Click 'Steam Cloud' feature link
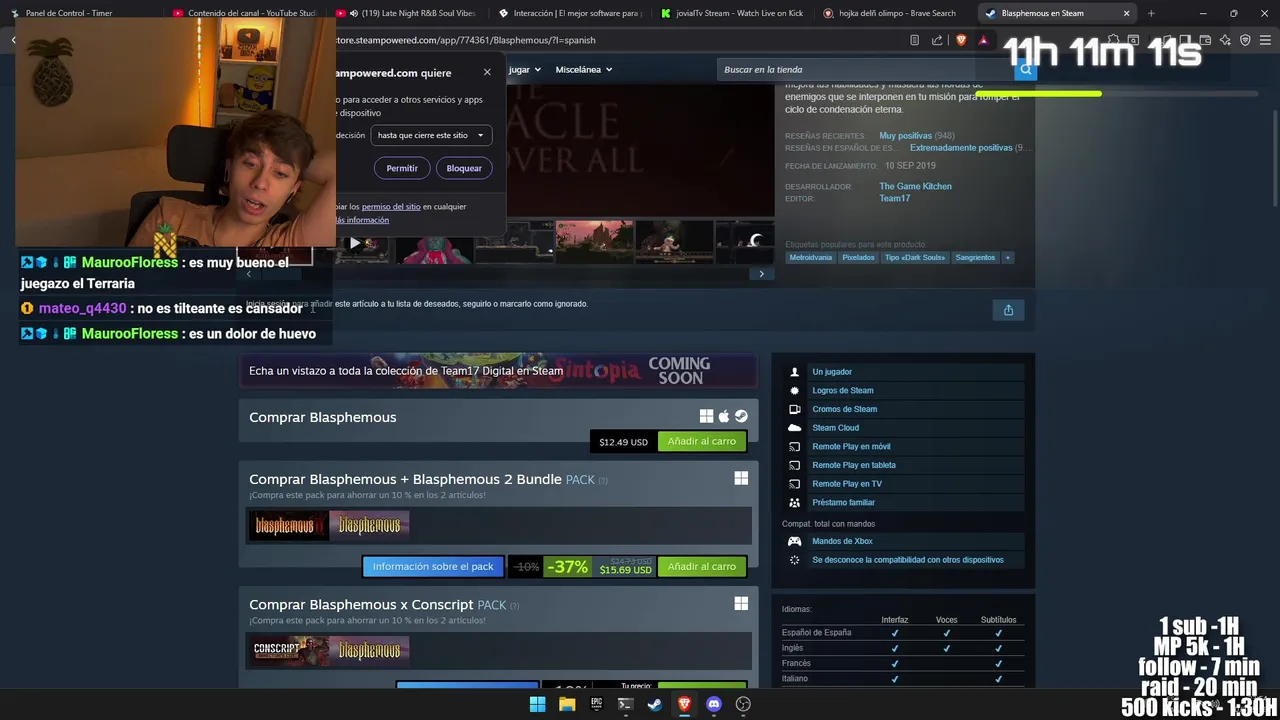 [835, 428]
